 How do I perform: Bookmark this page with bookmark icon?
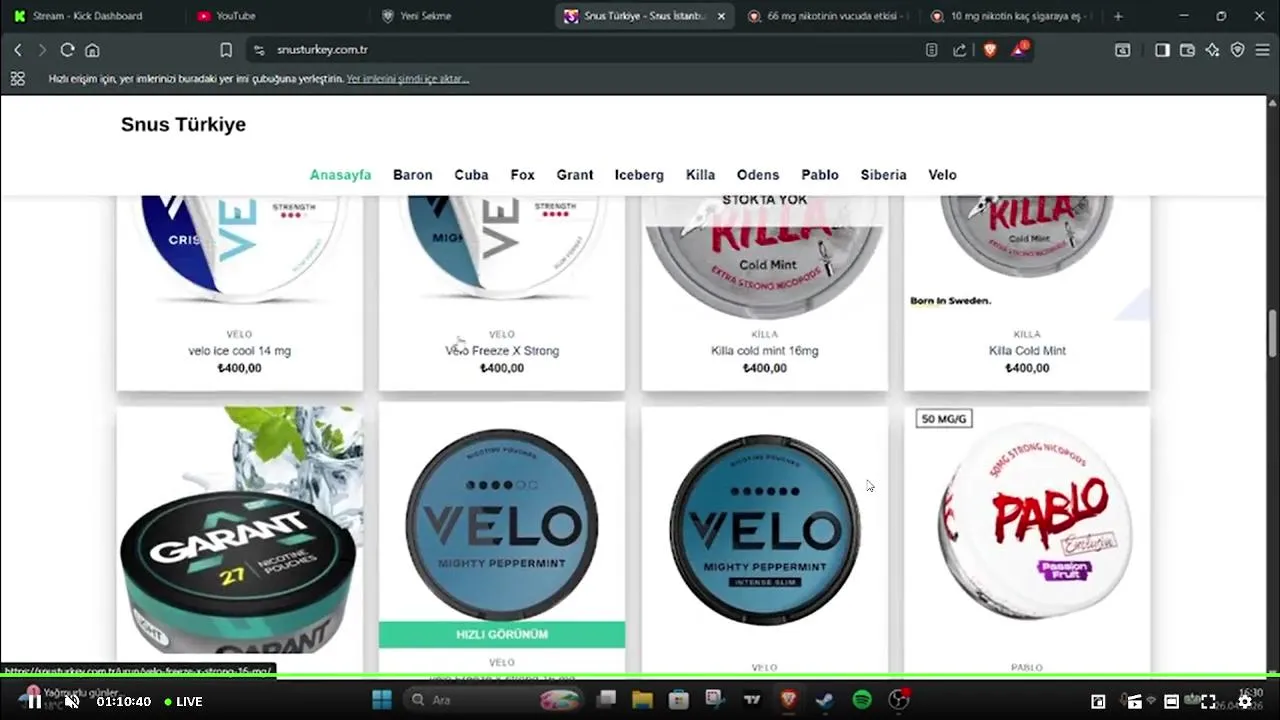(x=226, y=50)
